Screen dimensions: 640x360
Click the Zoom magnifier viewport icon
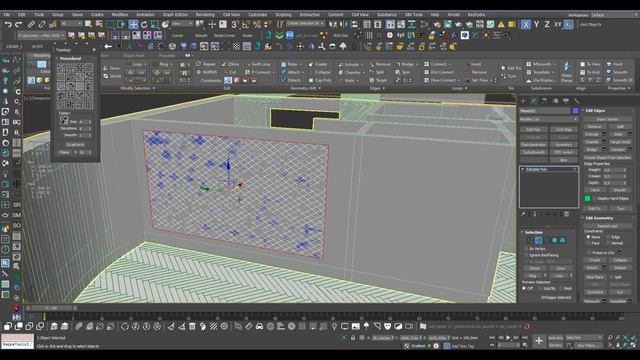point(610,338)
